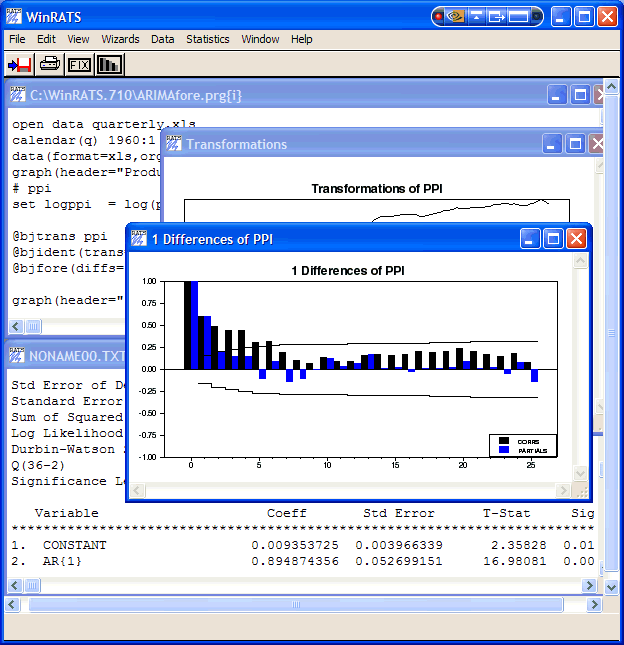This screenshot has width=624, height=645.
Task: Minimize the Transformations window
Action: coord(552,144)
